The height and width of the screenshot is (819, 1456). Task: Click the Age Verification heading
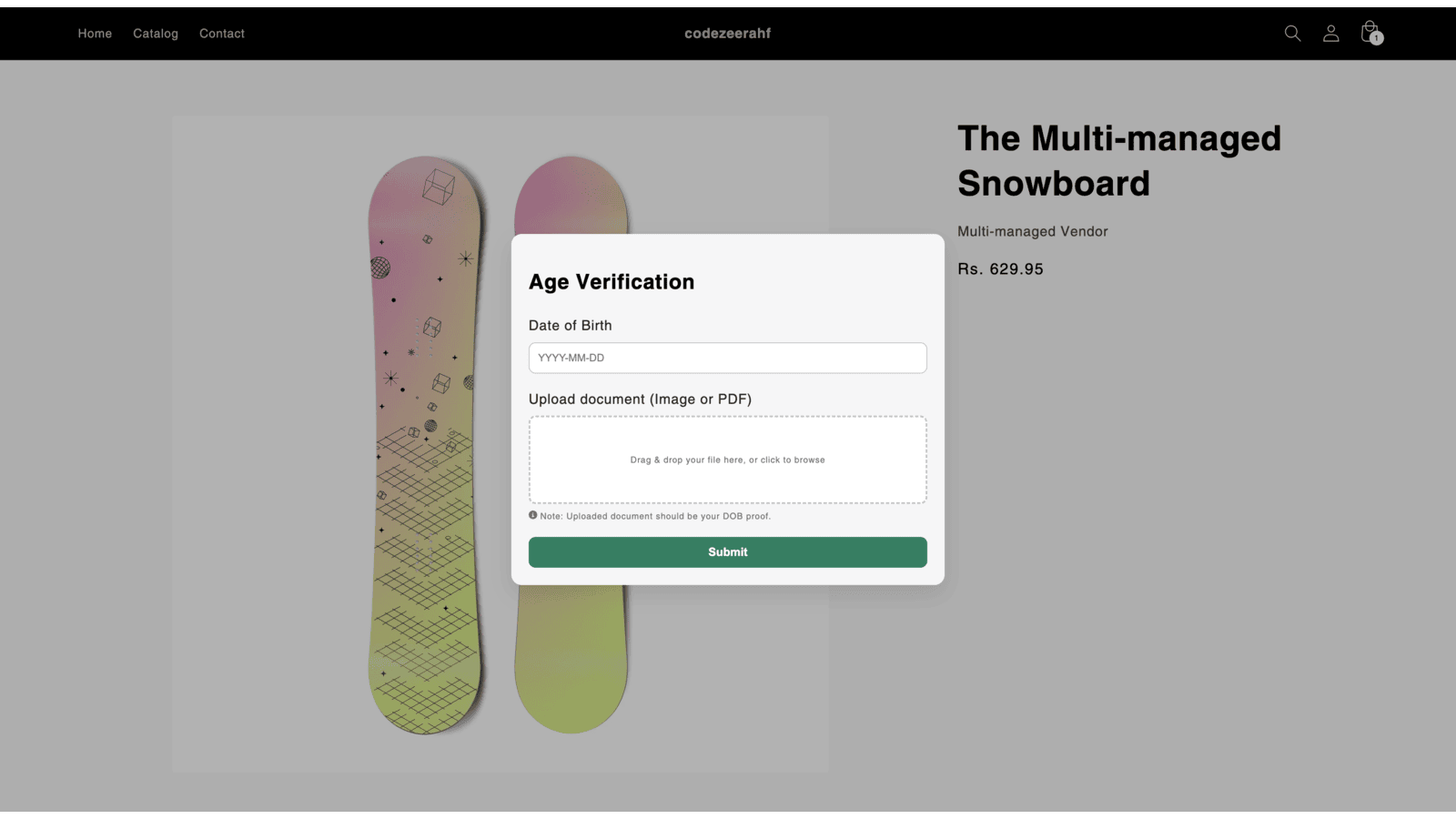pyautogui.click(x=612, y=281)
